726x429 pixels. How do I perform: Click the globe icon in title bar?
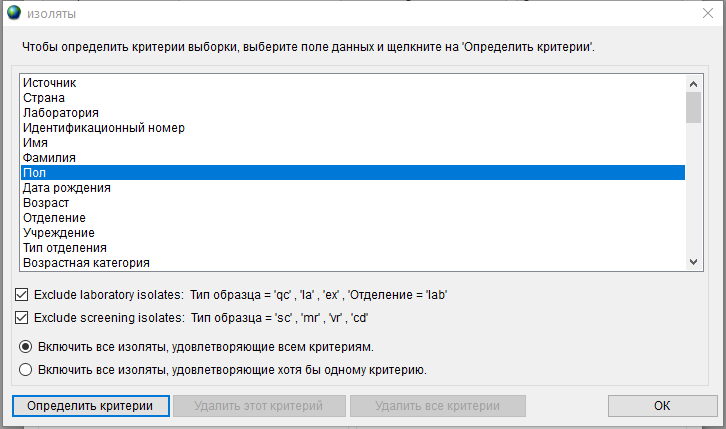[14, 12]
